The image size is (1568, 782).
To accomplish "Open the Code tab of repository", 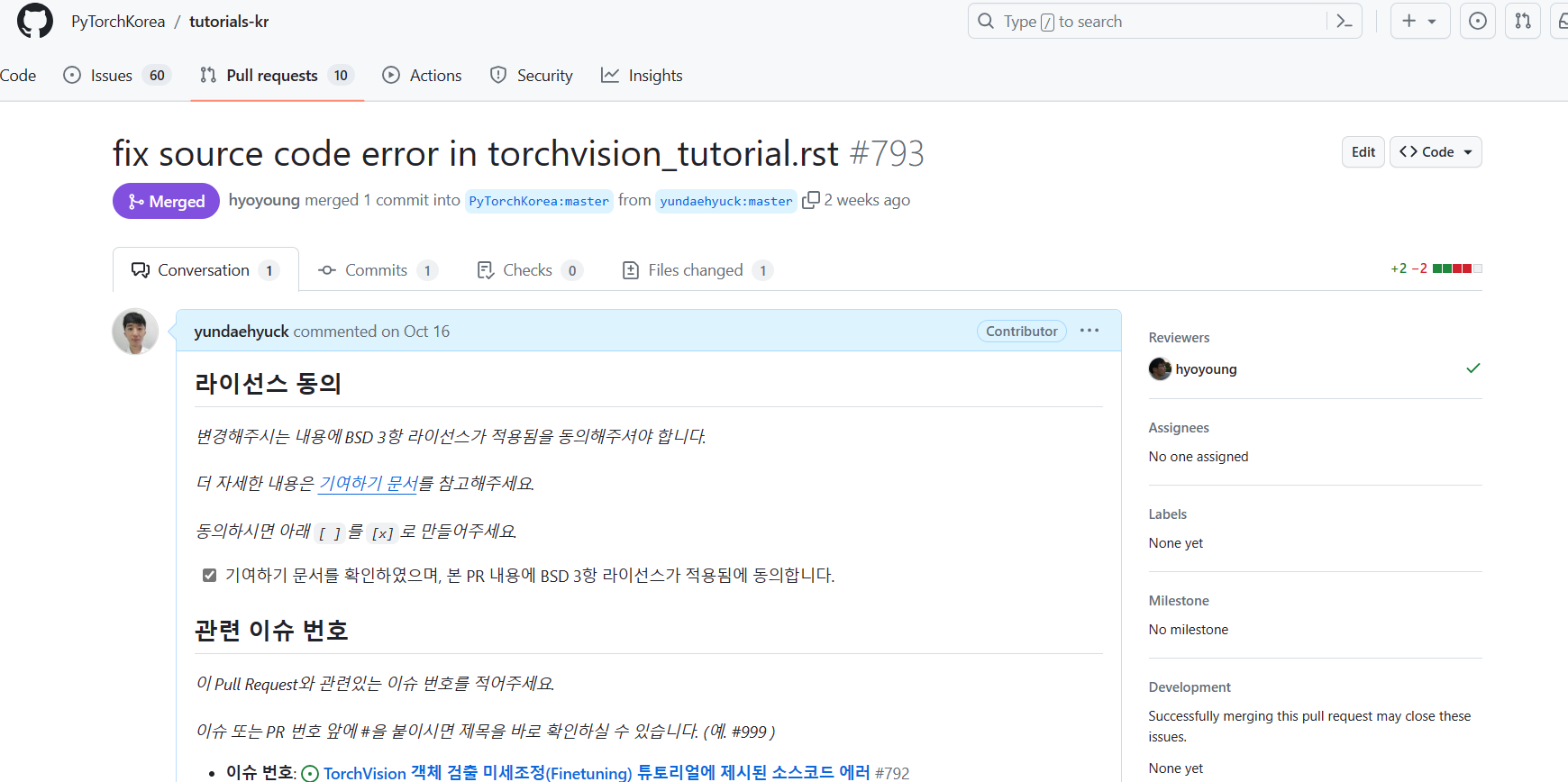I will pos(18,76).
